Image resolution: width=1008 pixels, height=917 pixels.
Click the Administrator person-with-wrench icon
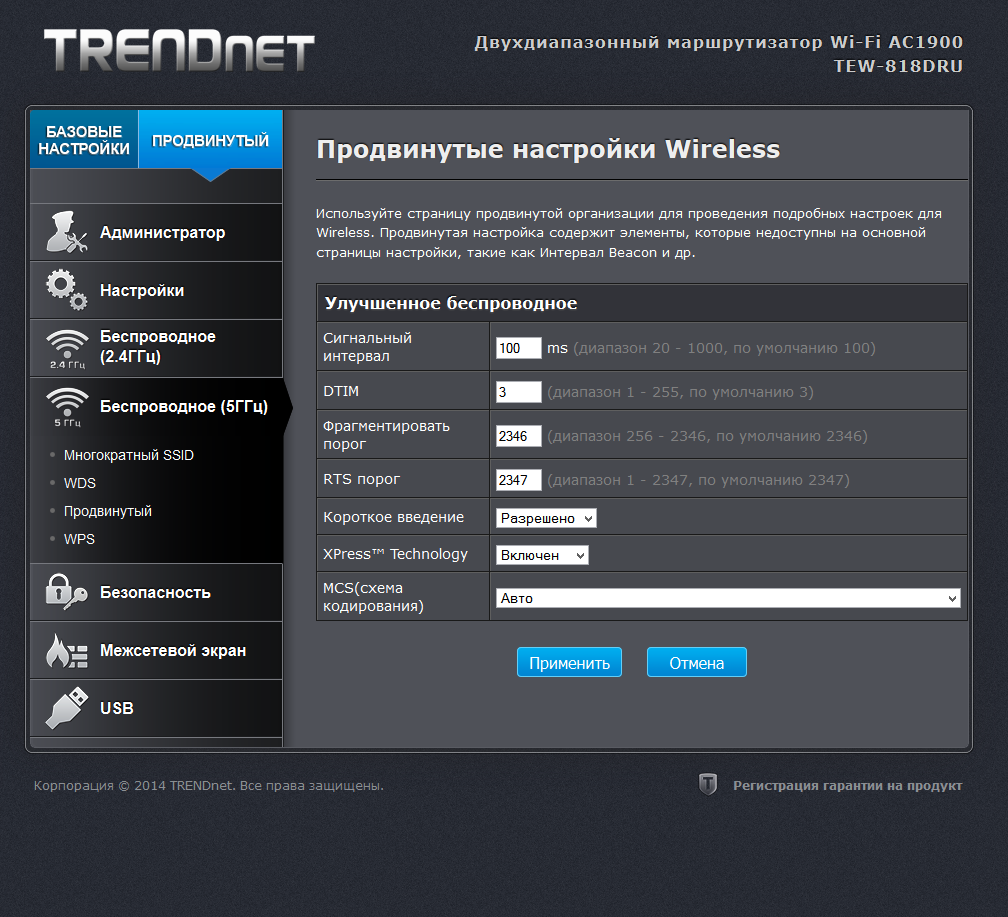(66, 232)
